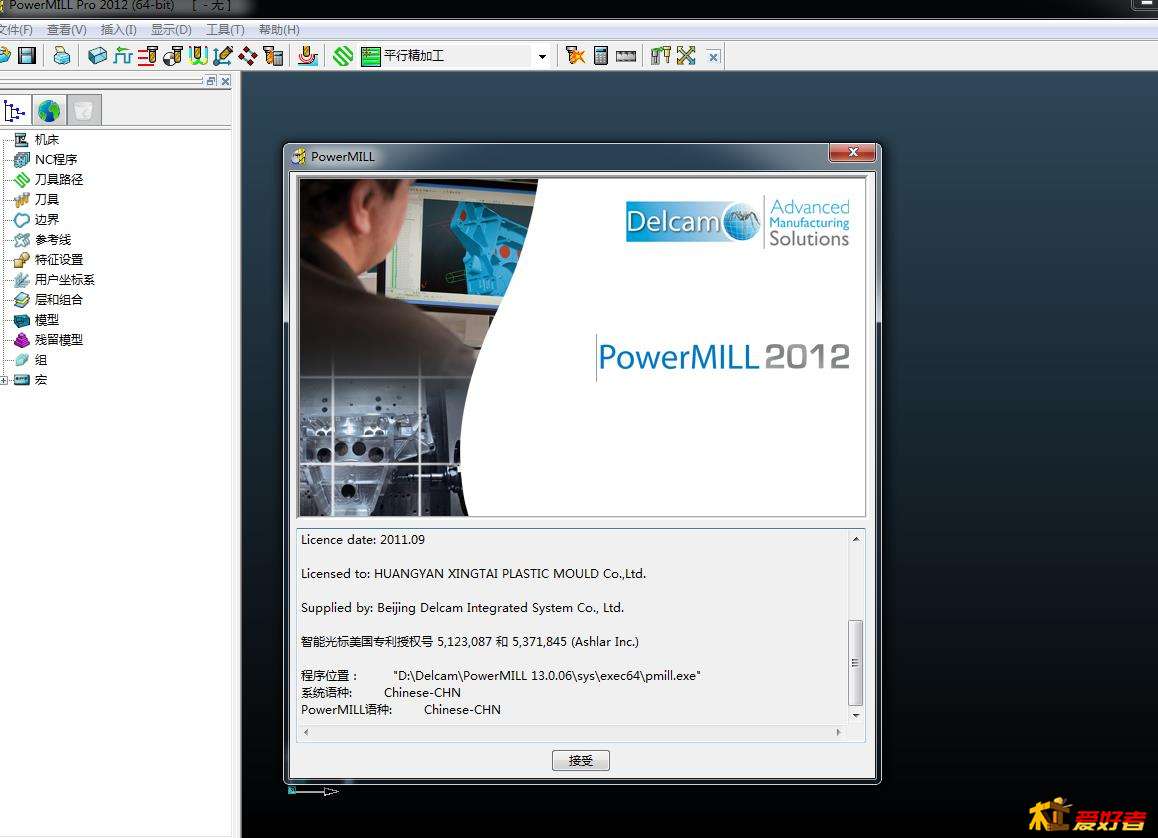Viewport: 1158px width, 838px height.
Task: Run toolpath collision verification icon
Action: tap(575, 55)
